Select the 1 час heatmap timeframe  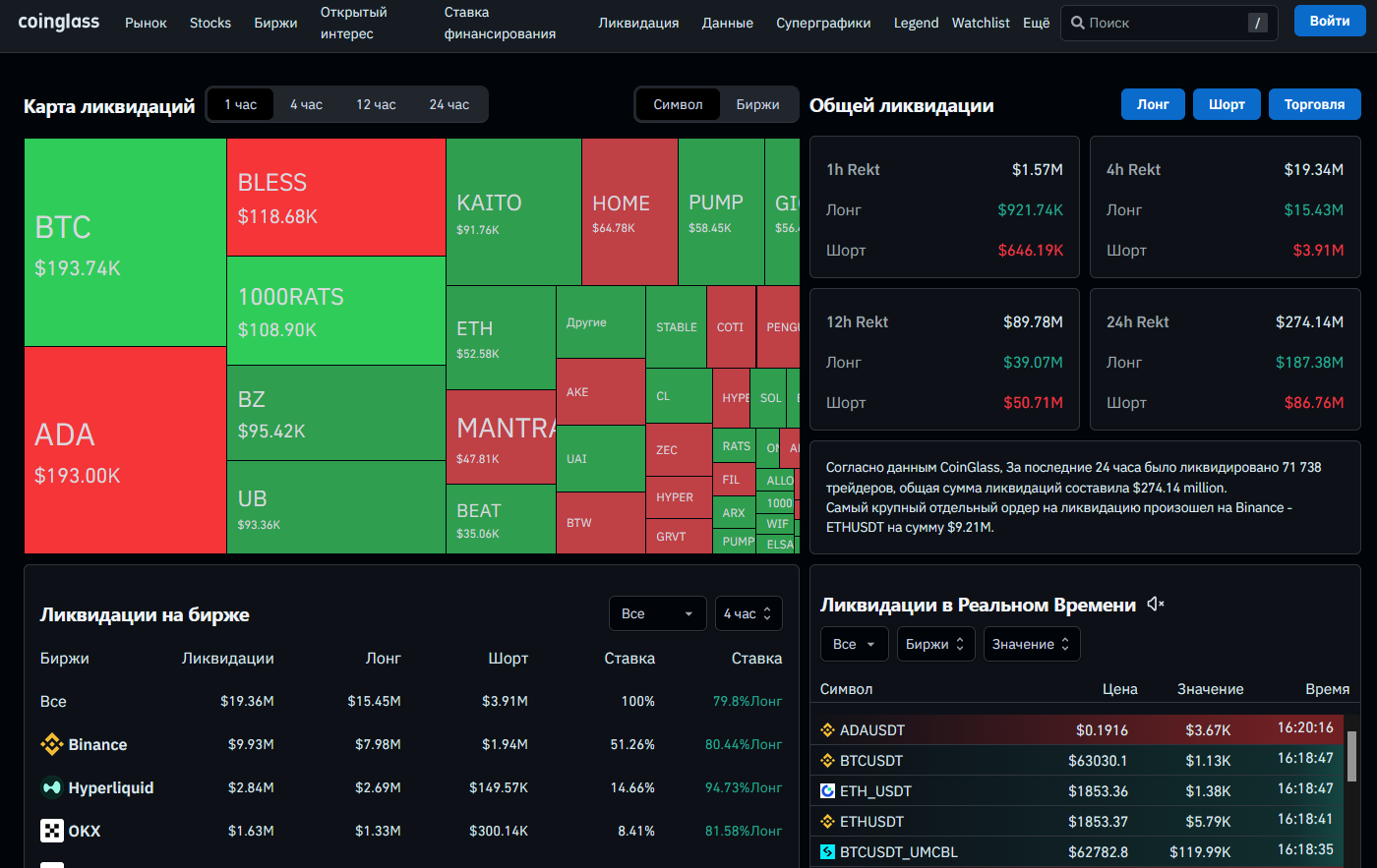[241, 104]
